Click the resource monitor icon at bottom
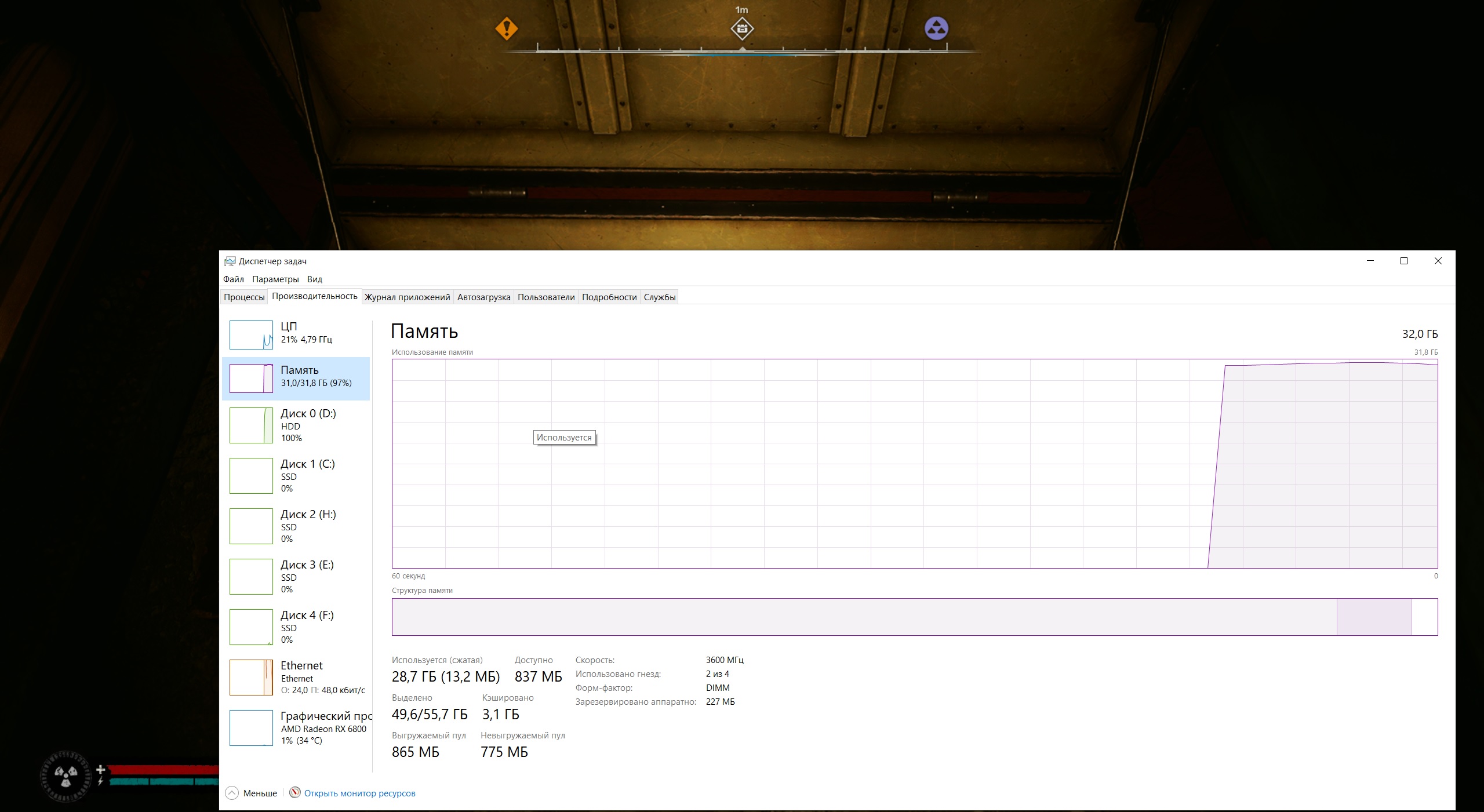 (x=295, y=792)
